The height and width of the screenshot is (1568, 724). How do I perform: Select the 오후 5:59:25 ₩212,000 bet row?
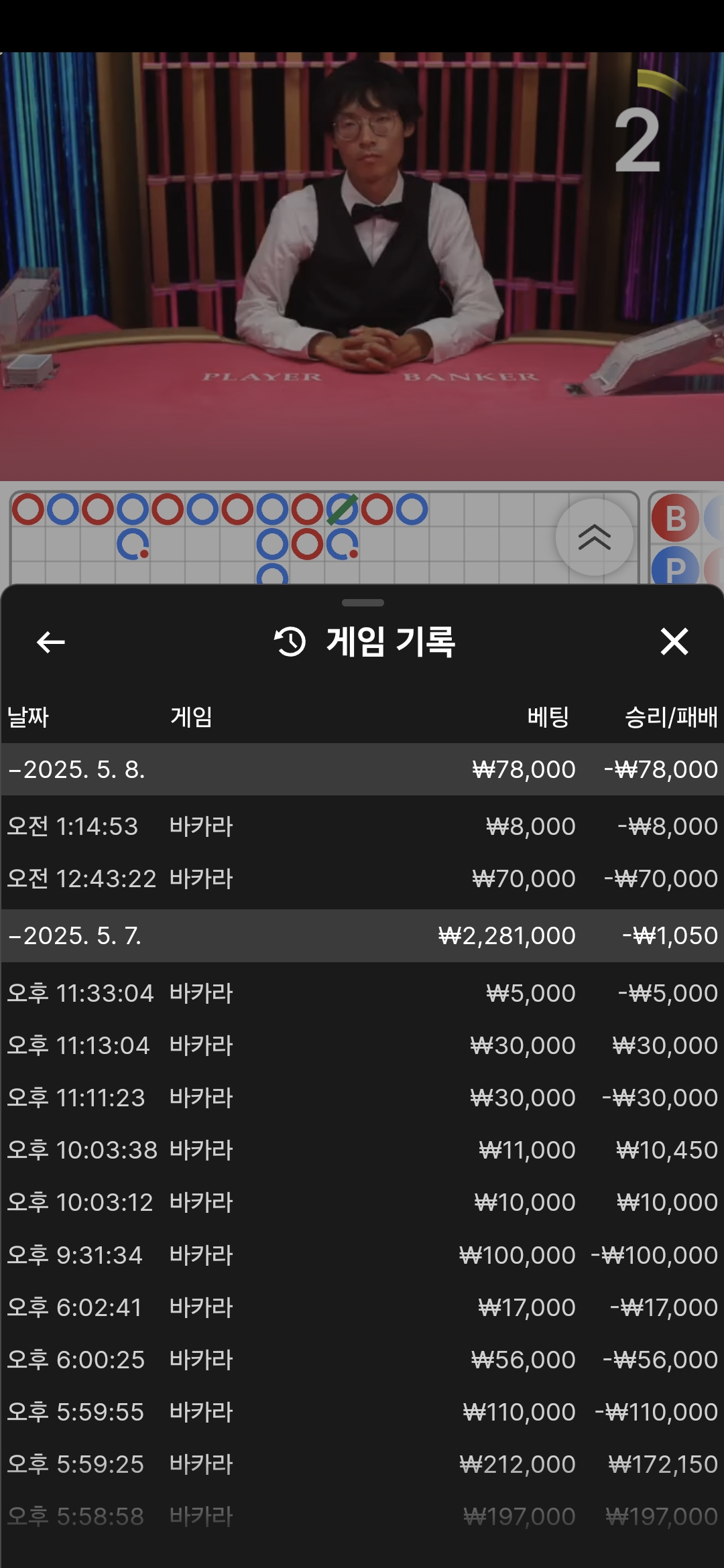362,1464
